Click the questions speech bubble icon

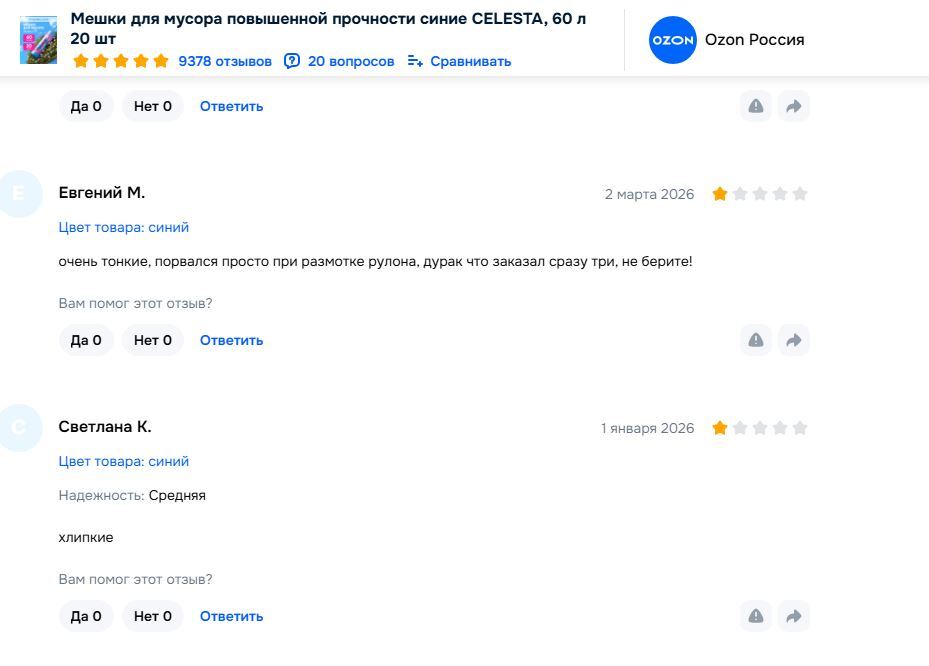point(292,61)
